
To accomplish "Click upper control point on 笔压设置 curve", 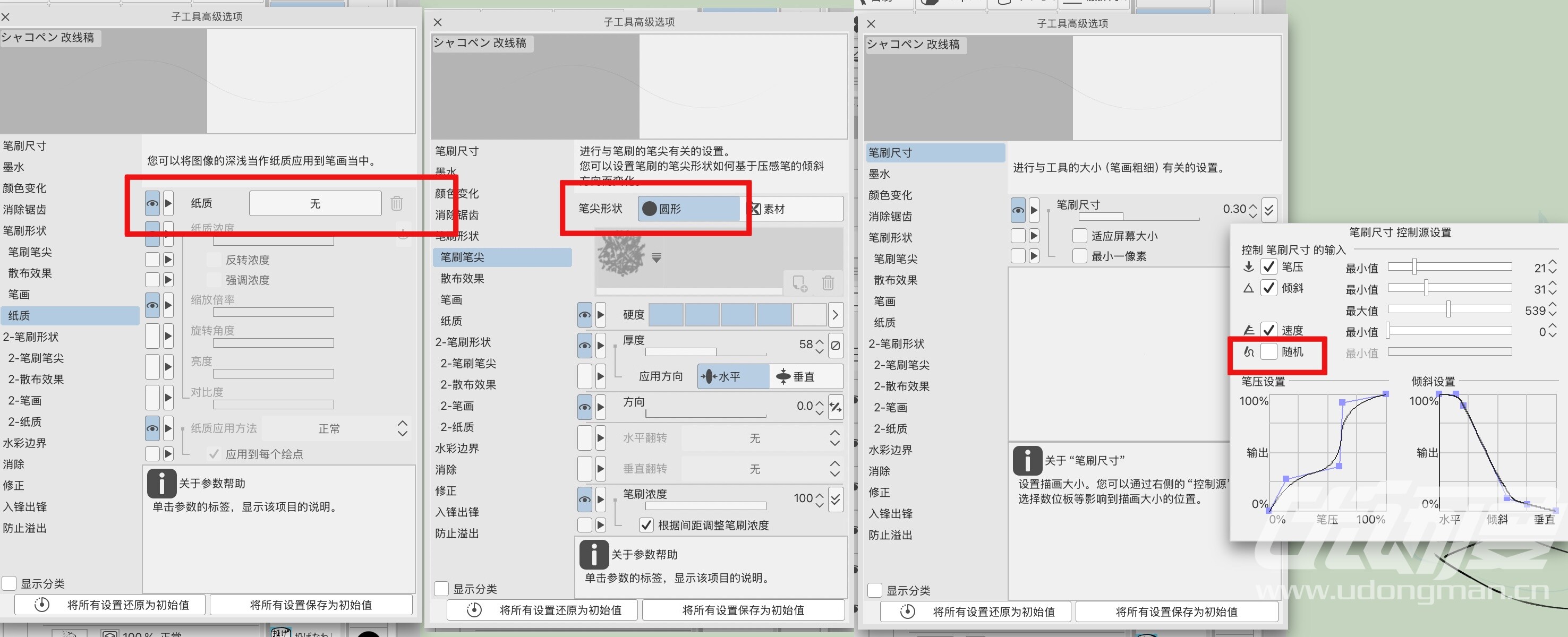I will point(1342,402).
